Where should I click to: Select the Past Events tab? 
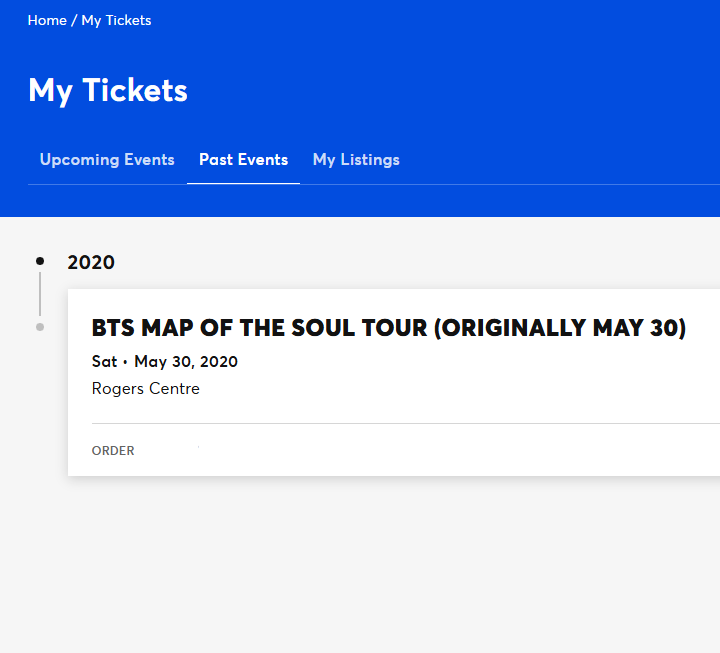click(x=243, y=160)
